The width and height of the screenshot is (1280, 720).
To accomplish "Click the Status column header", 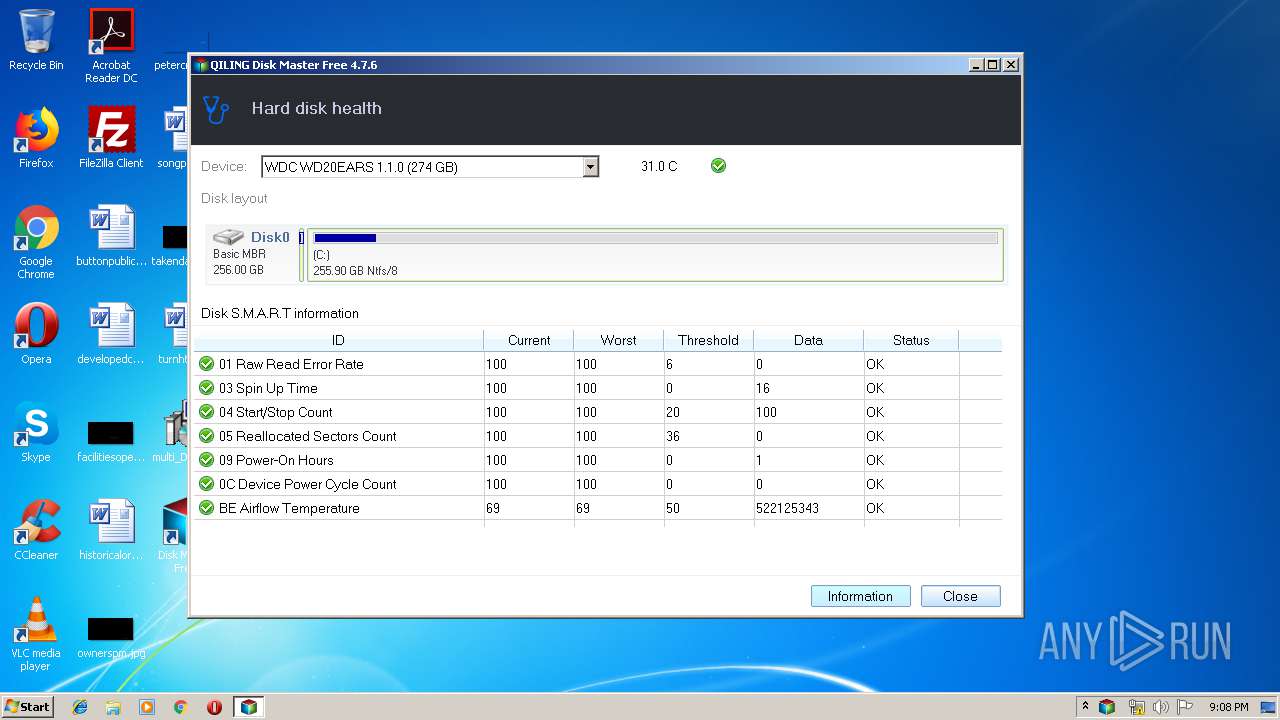I will click(911, 340).
